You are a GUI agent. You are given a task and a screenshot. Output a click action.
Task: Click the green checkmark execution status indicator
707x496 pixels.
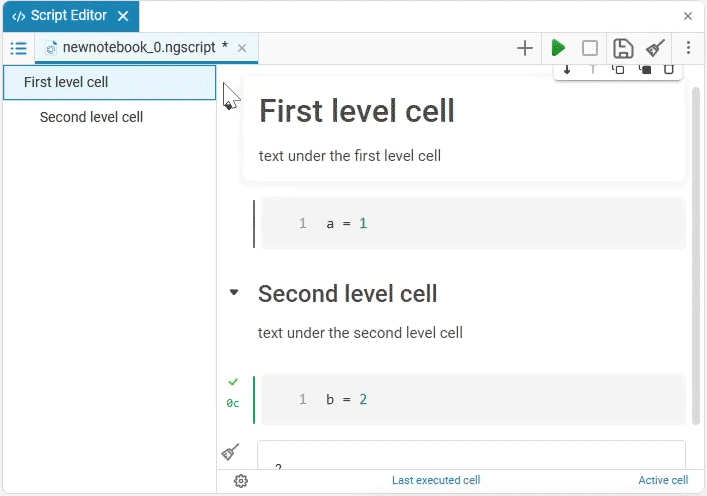coord(233,382)
